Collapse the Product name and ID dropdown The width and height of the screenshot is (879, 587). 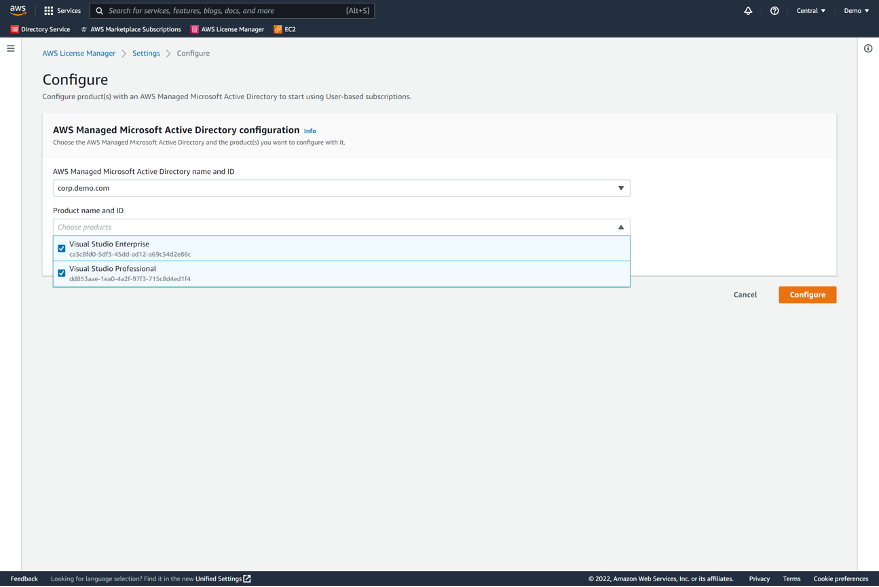pyautogui.click(x=620, y=227)
